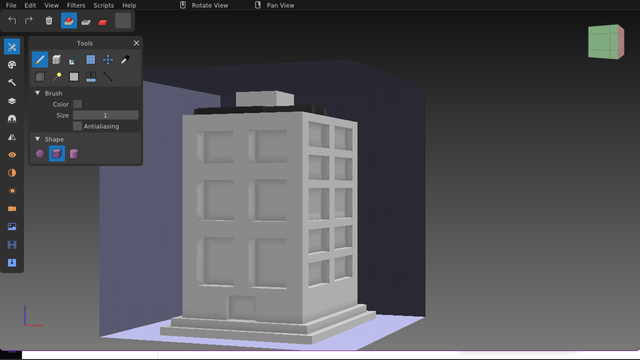Collapse the Brush section
Screen dimensions: 640x360
click(38, 93)
